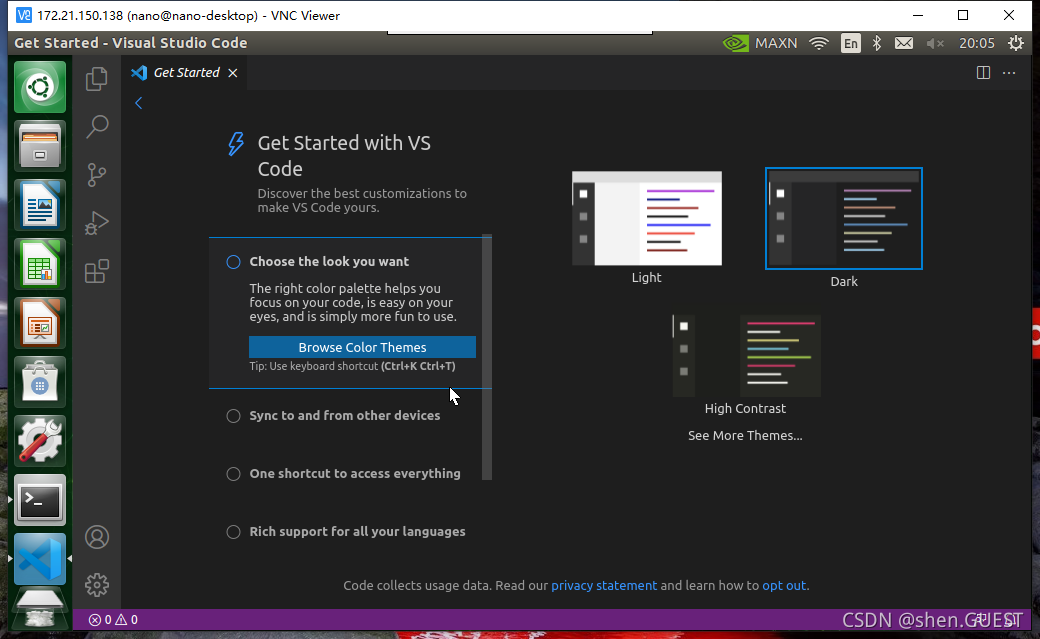The image size is (1040, 639).
Task: Click the Split Editor icon
Action: coord(983,72)
